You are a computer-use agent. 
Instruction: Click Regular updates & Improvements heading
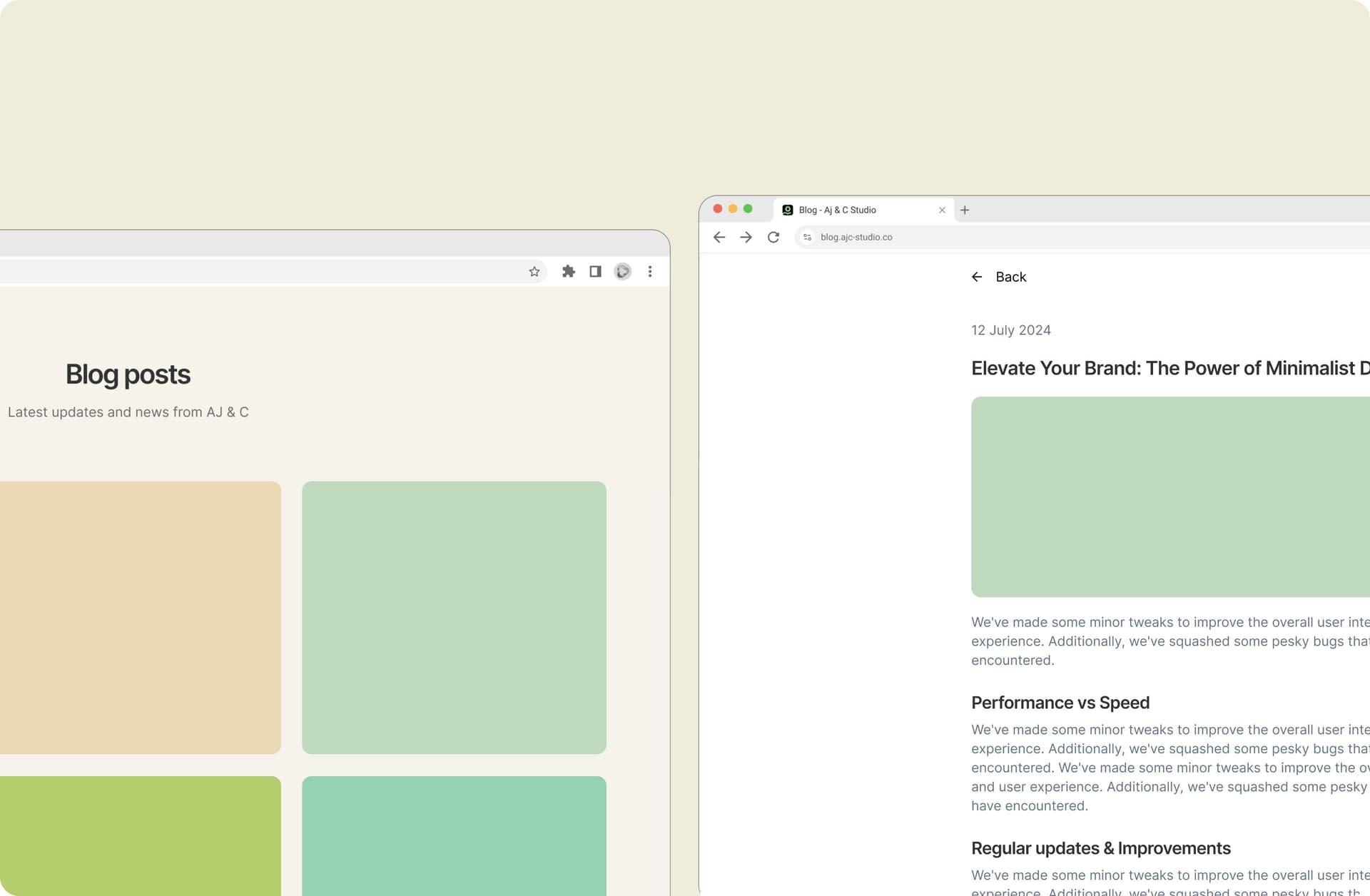click(x=1101, y=848)
